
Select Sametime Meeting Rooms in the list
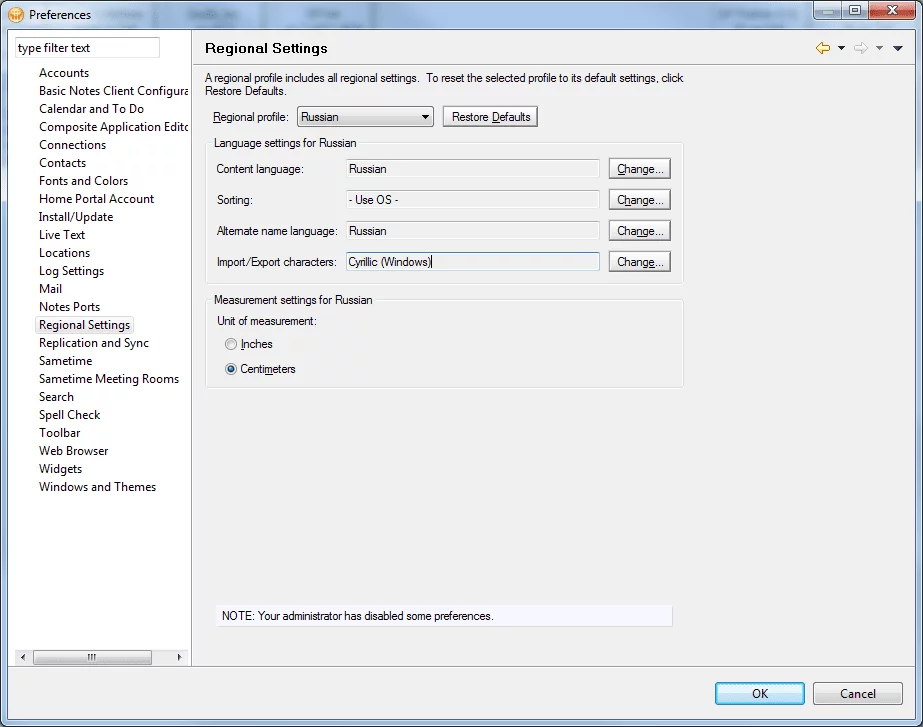[109, 379]
